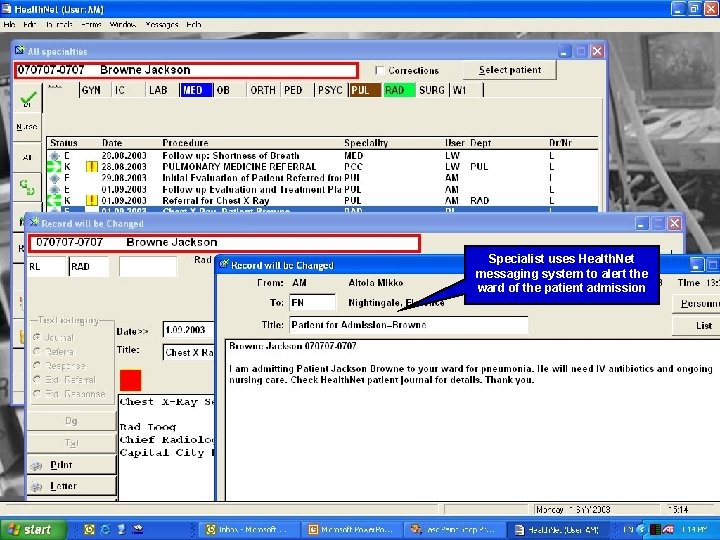
Task: Click the All specialties window title icon
Action: (20, 51)
